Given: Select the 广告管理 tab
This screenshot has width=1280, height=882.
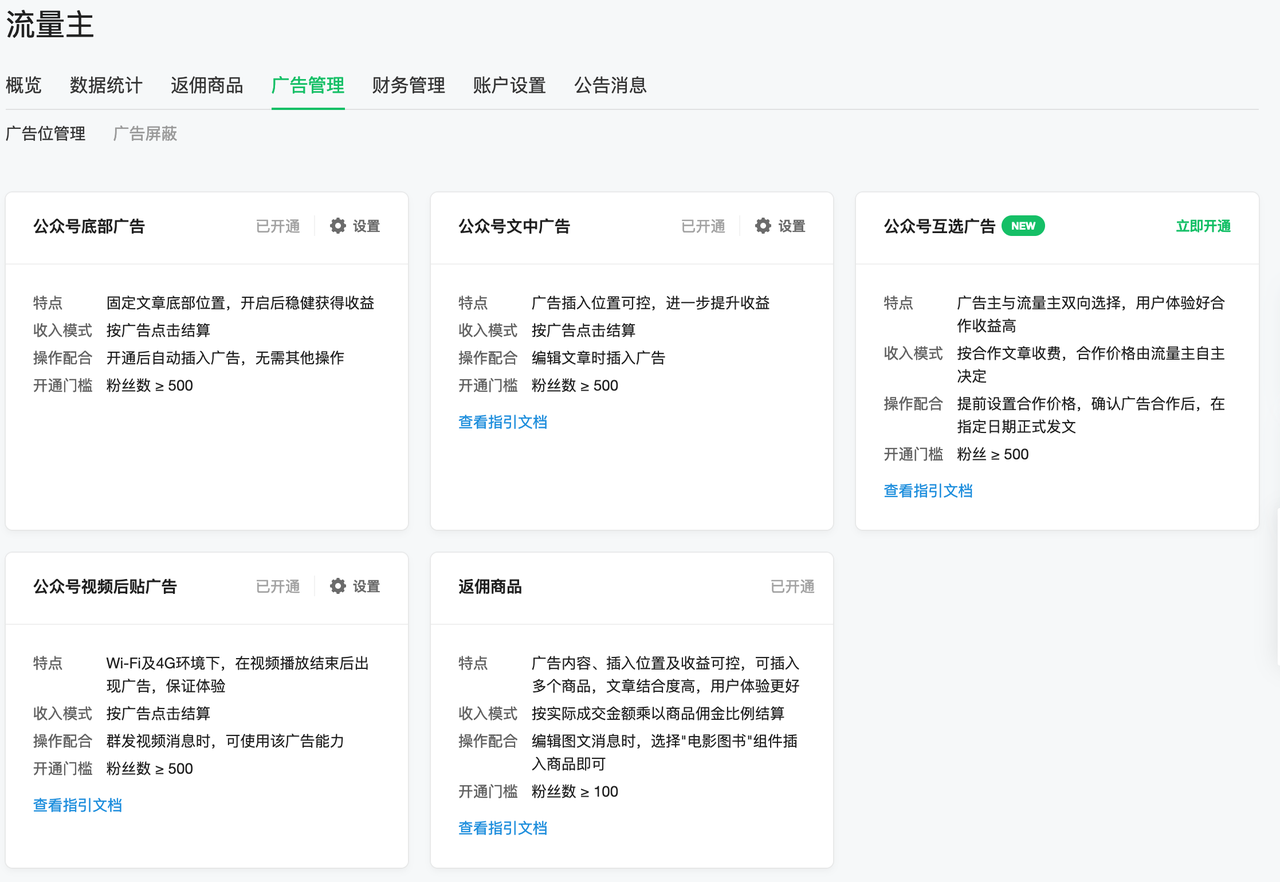Looking at the screenshot, I should 308,85.
